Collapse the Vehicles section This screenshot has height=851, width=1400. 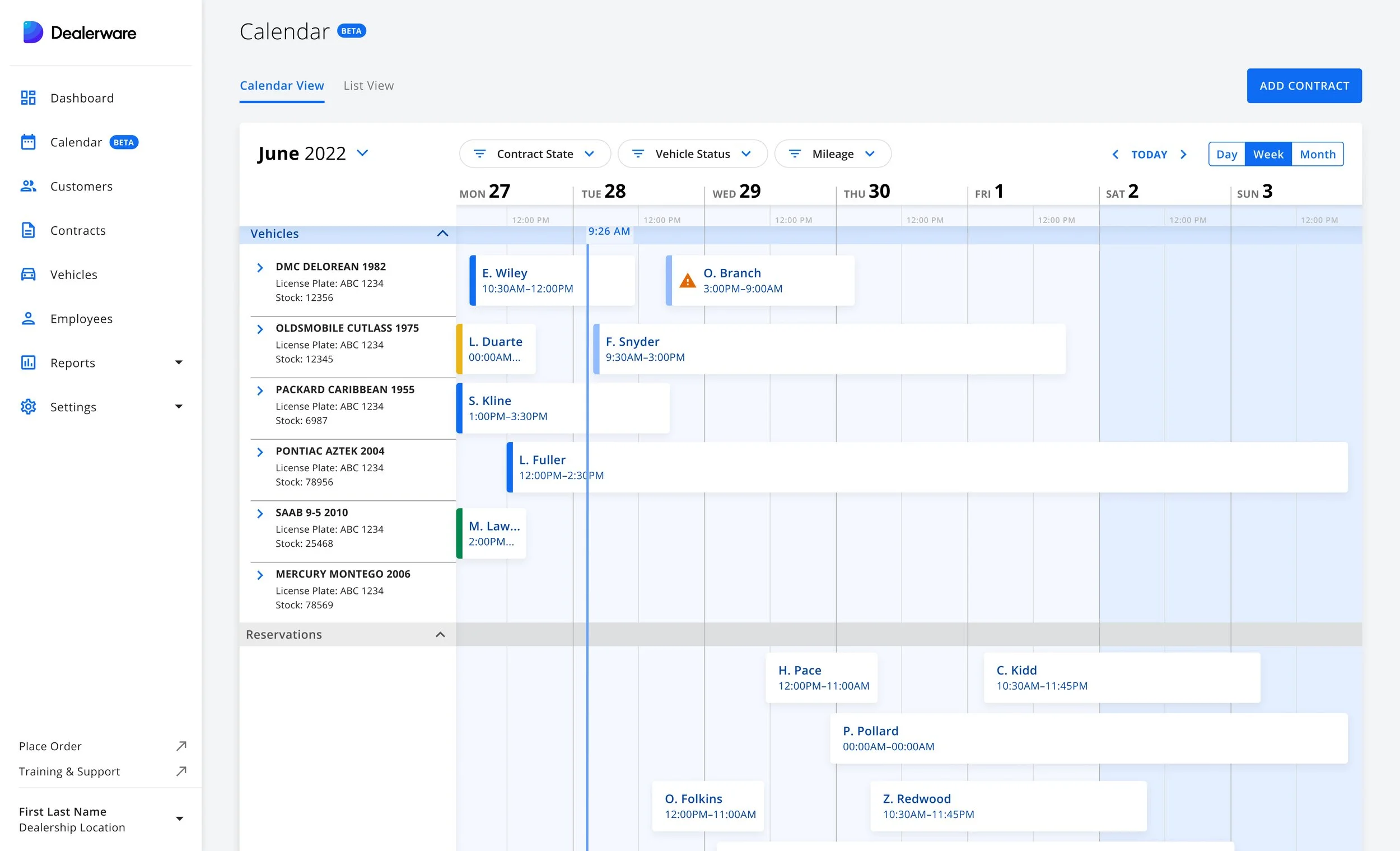442,234
